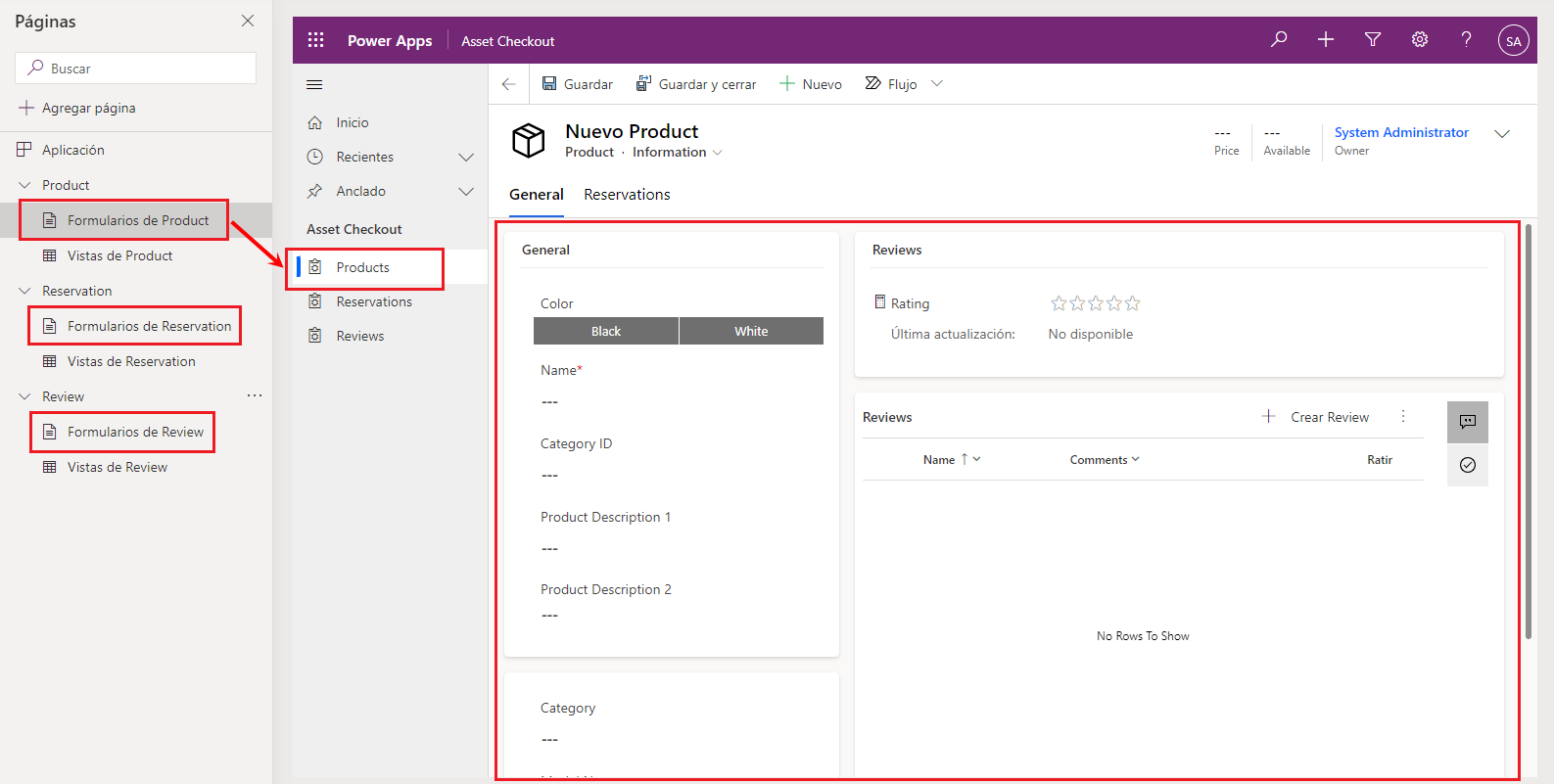The height and width of the screenshot is (784, 1554).
Task: Collapse the site map hamburger menu
Action: pos(314,84)
